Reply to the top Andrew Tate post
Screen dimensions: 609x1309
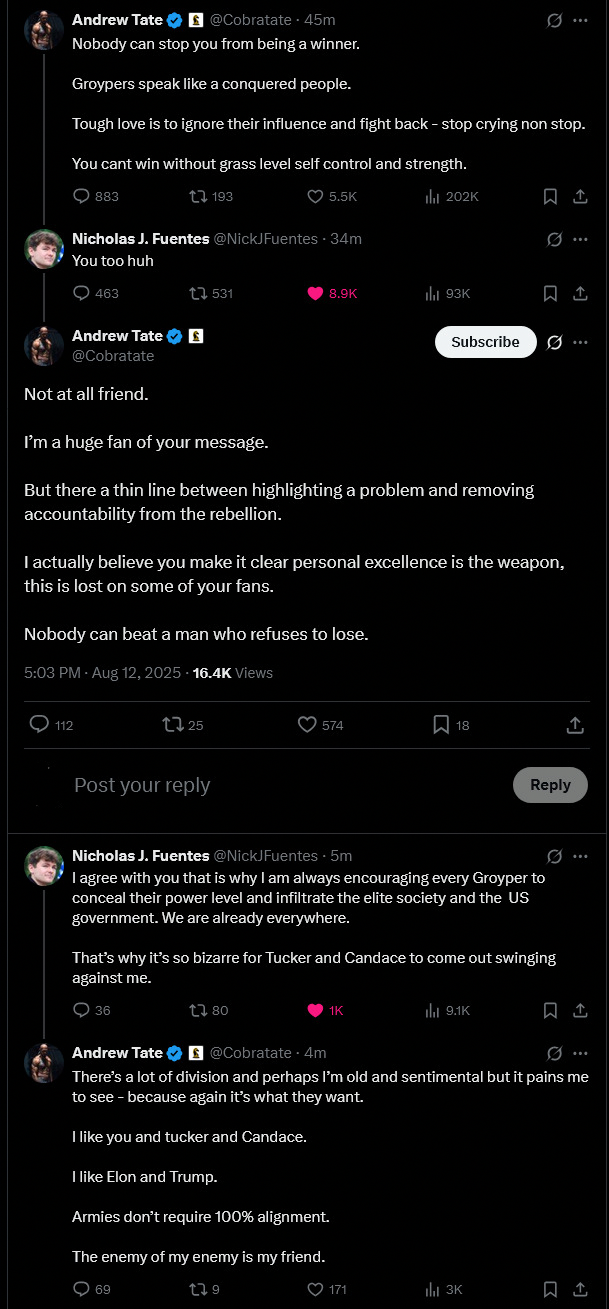point(82,196)
